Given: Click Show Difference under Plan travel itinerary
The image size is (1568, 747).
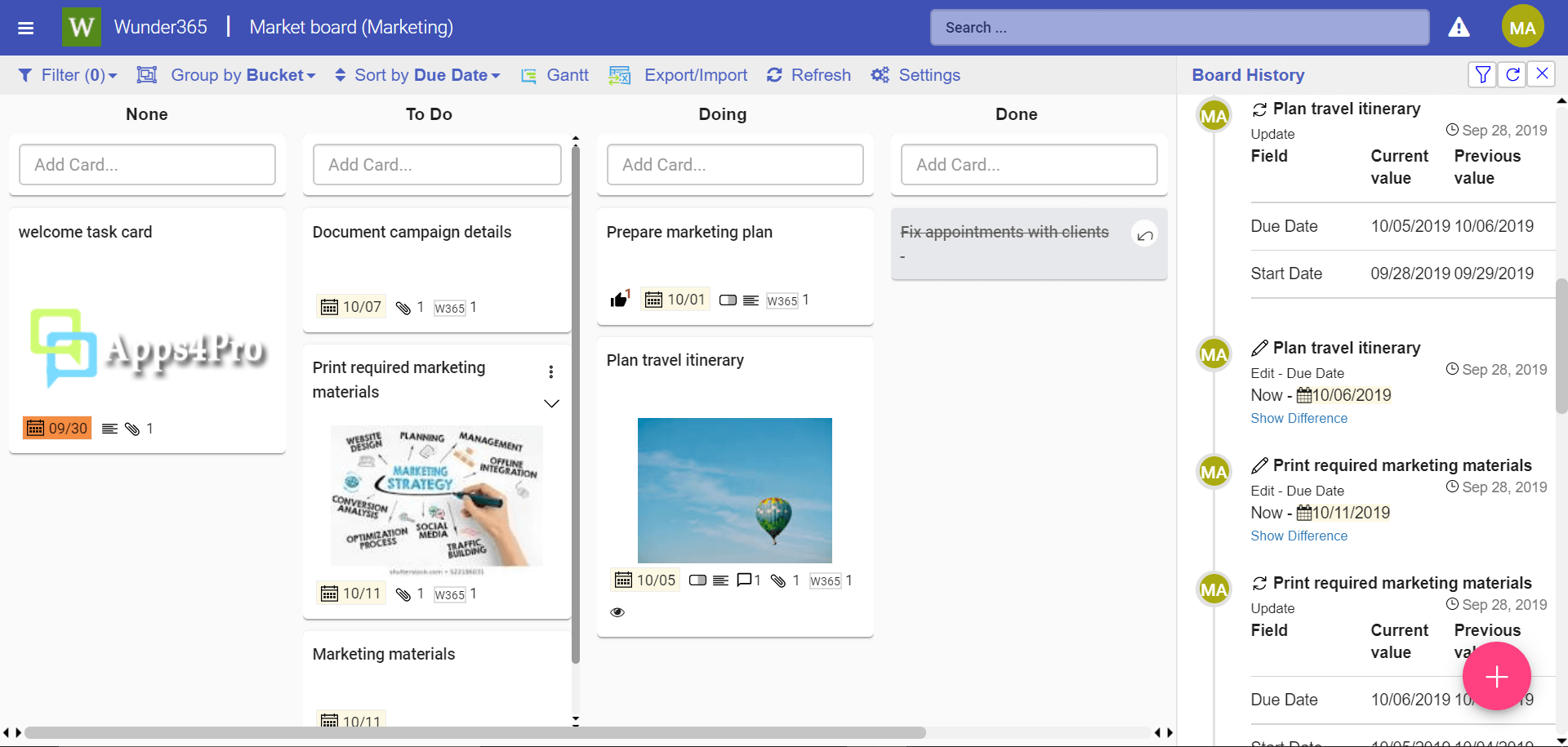Looking at the screenshot, I should point(1298,418).
